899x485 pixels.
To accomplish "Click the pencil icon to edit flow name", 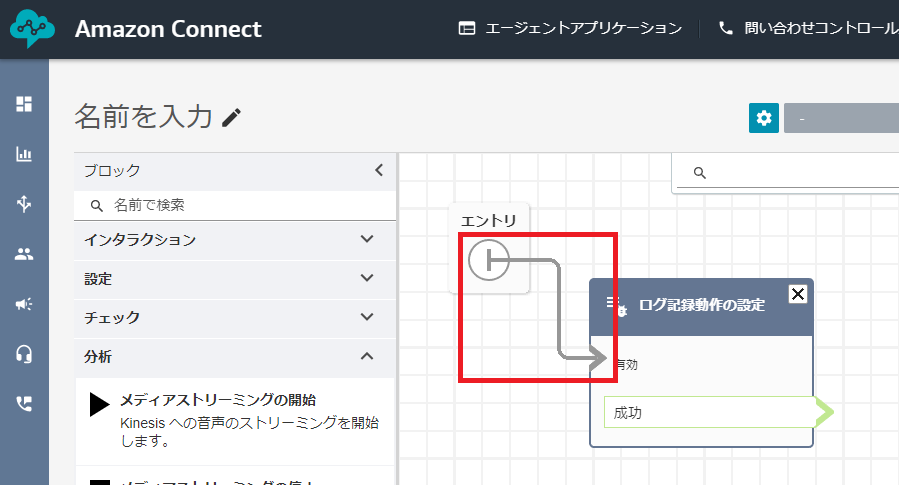I will point(231,118).
